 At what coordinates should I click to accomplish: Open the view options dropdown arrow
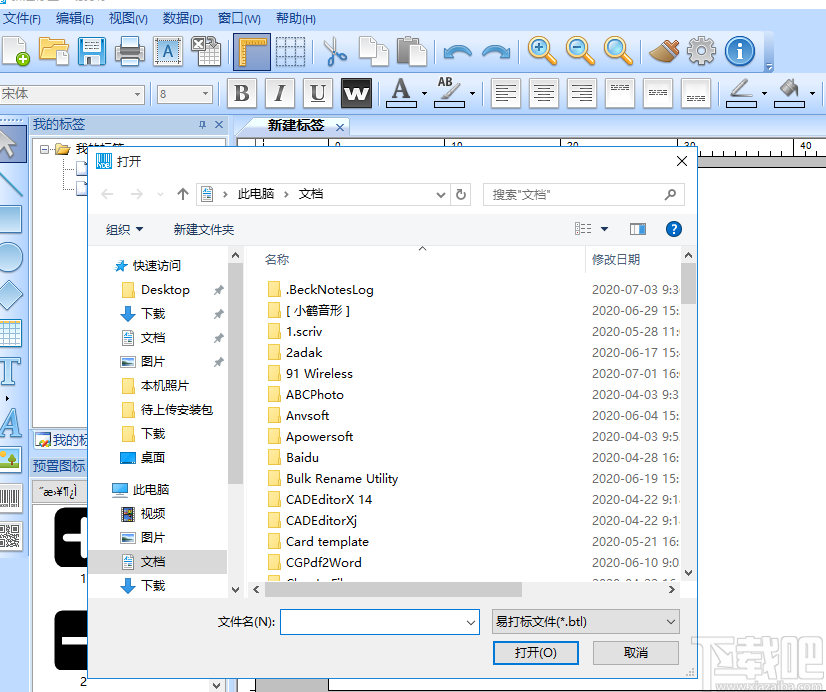pyautogui.click(x=605, y=229)
